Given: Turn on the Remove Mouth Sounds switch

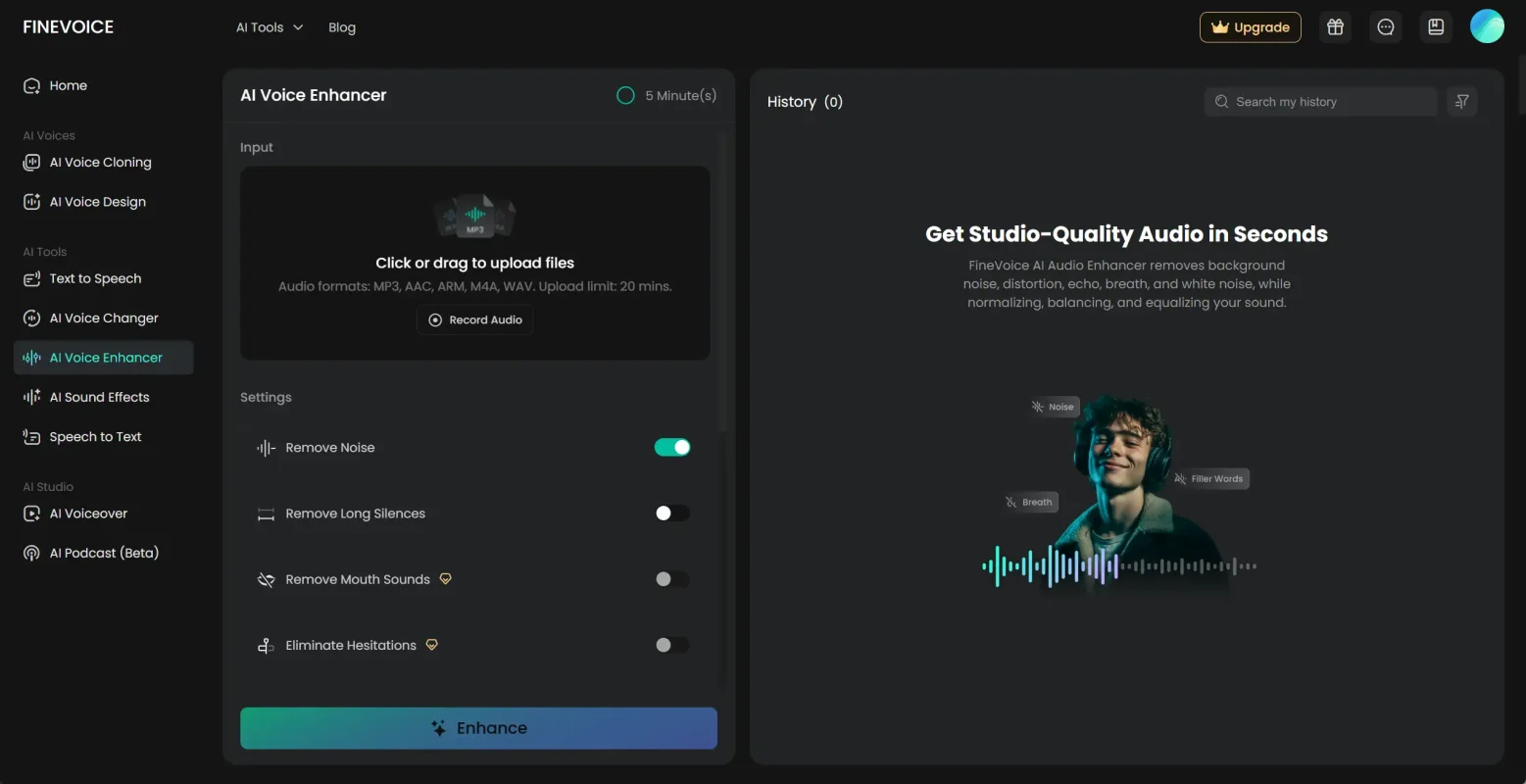Looking at the screenshot, I should coord(672,579).
